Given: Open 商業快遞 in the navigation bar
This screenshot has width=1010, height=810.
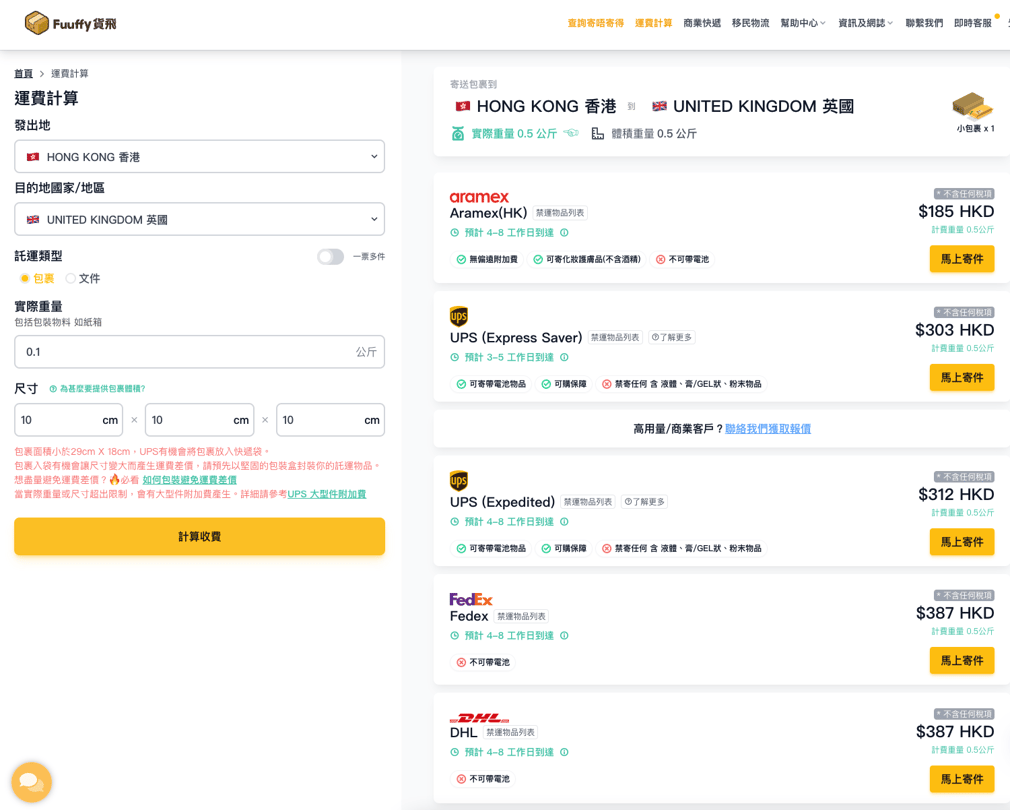Looking at the screenshot, I should (x=702, y=23).
